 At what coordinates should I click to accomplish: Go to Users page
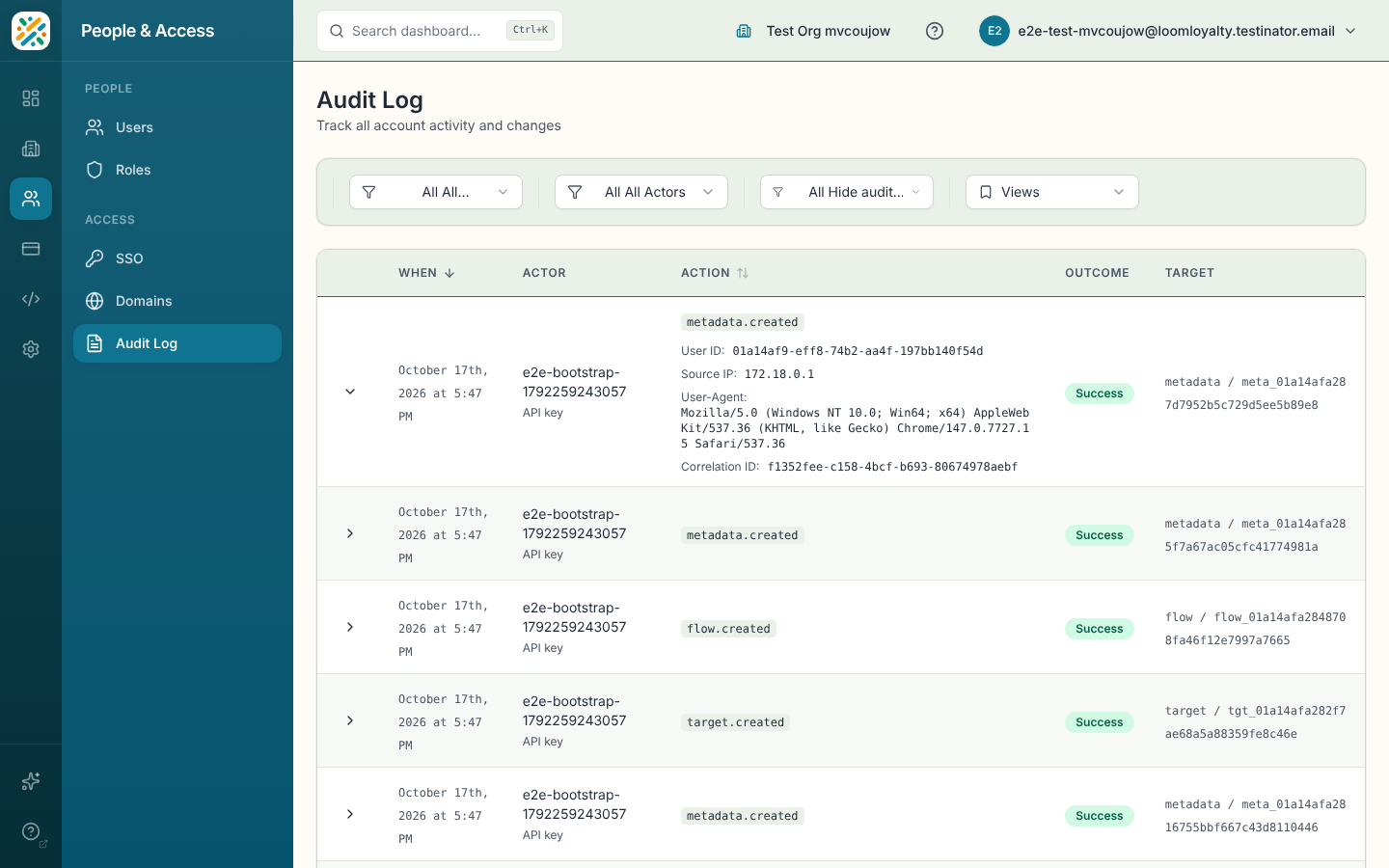[177, 127]
